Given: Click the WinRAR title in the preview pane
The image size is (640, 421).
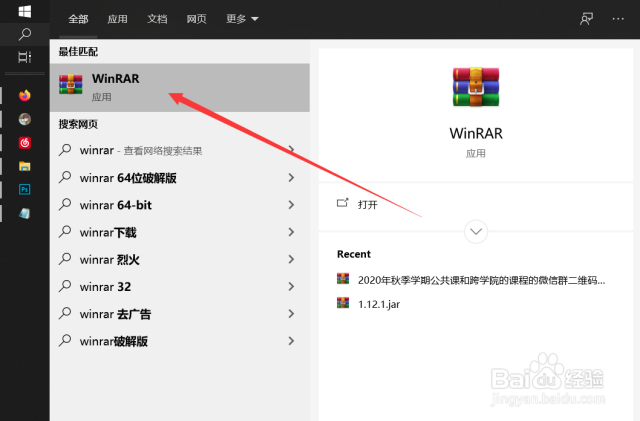Looking at the screenshot, I should (x=476, y=134).
